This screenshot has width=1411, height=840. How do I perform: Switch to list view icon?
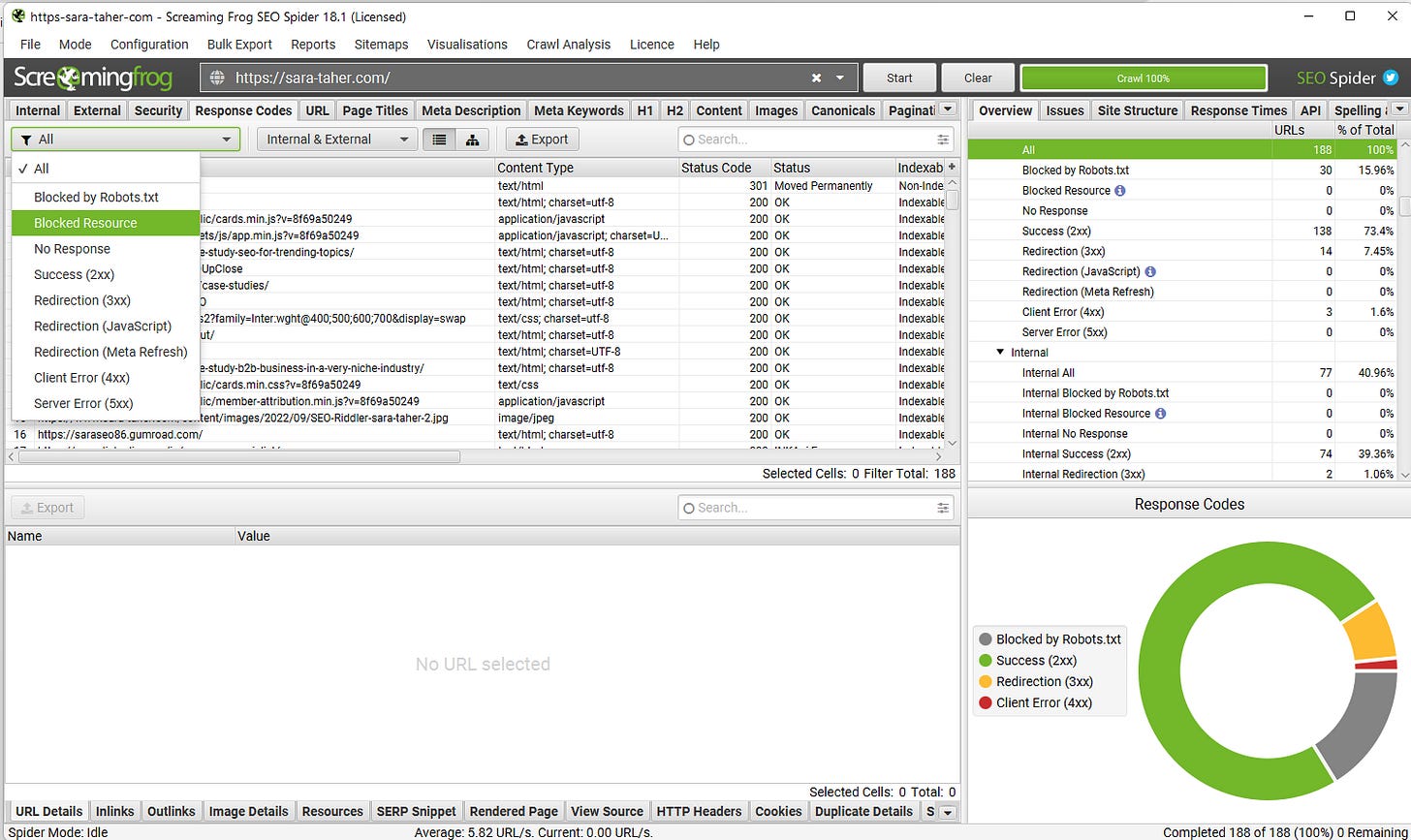coord(439,140)
